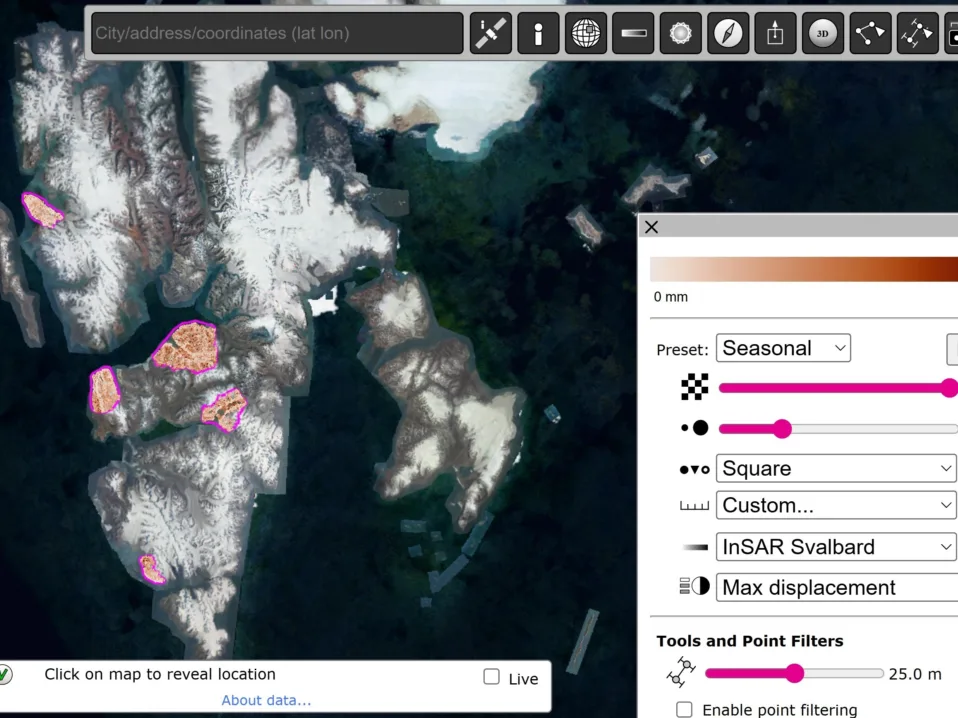The image size is (958, 718).
Task: Click the City/address/coordinates search field
Action: [277, 33]
